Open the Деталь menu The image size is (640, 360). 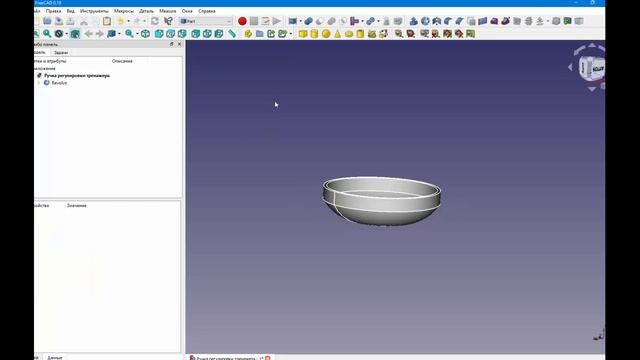click(147, 11)
